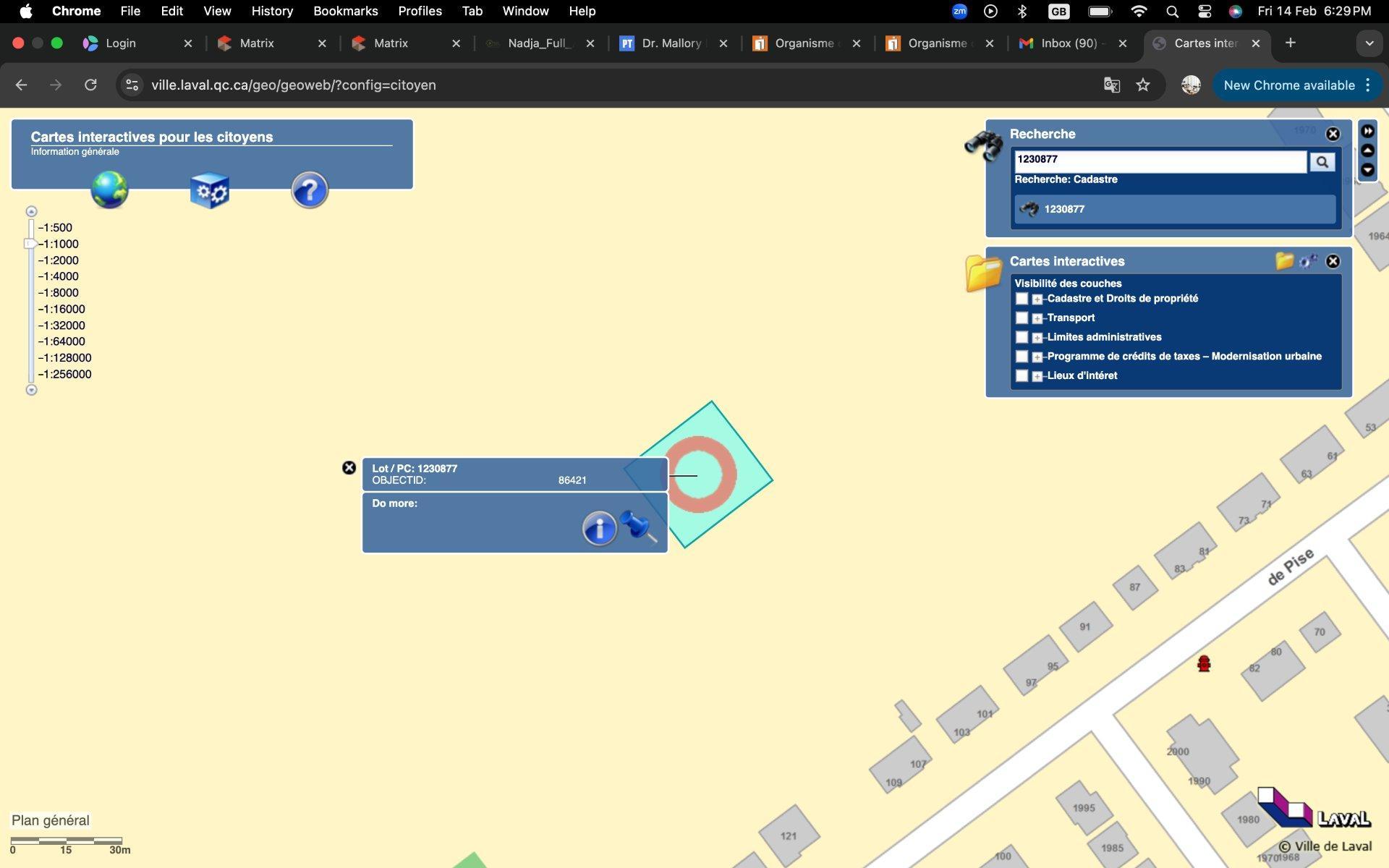Expand the Limites administratives layer group
Viewport: 1389px width, 868px height.
click(1037, 338)
